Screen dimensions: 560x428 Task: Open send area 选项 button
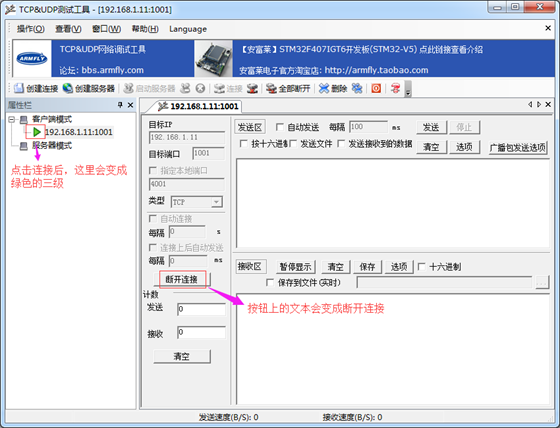[464, 147]
